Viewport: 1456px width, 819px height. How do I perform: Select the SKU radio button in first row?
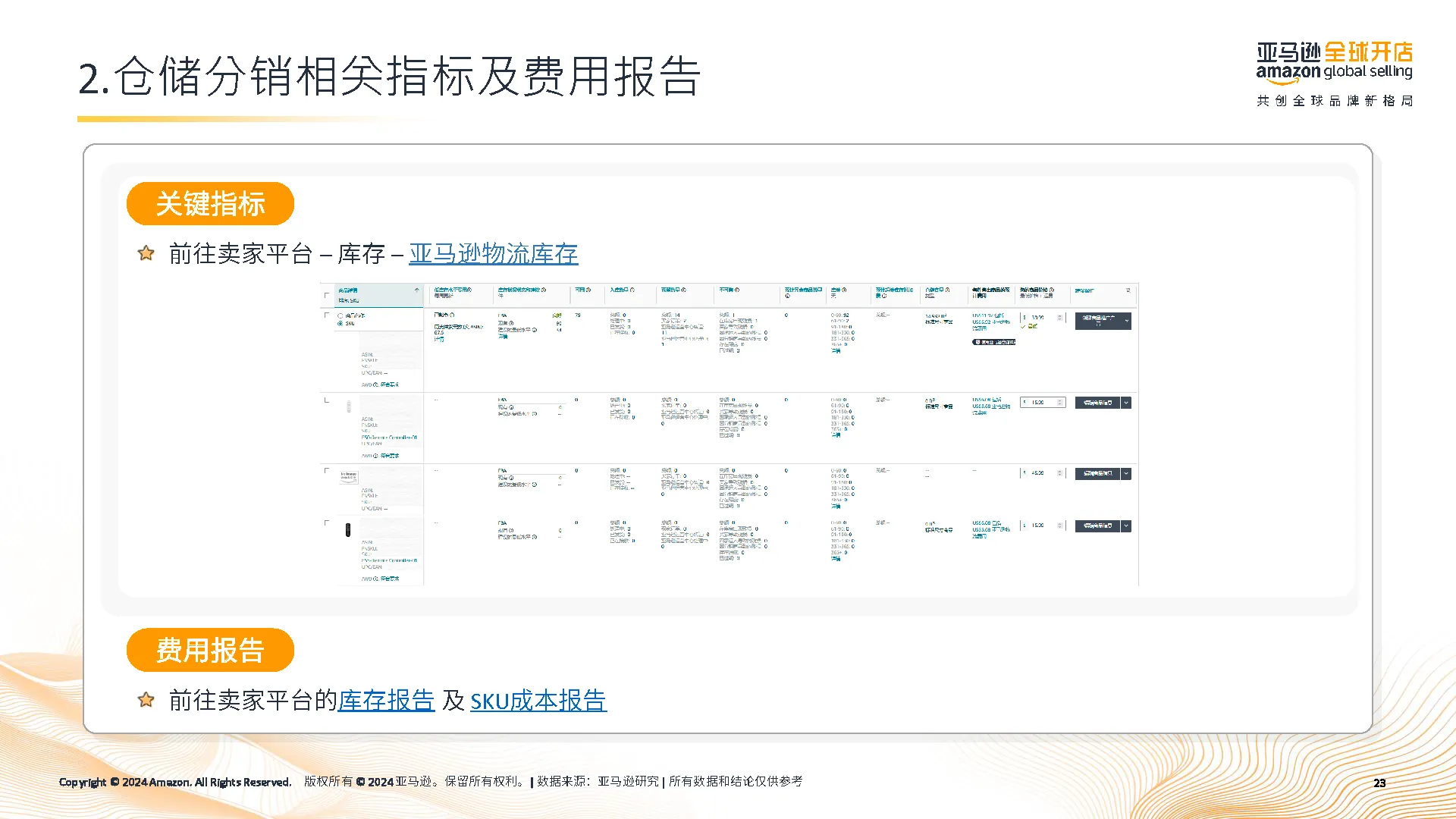click(x=340, y=324)
